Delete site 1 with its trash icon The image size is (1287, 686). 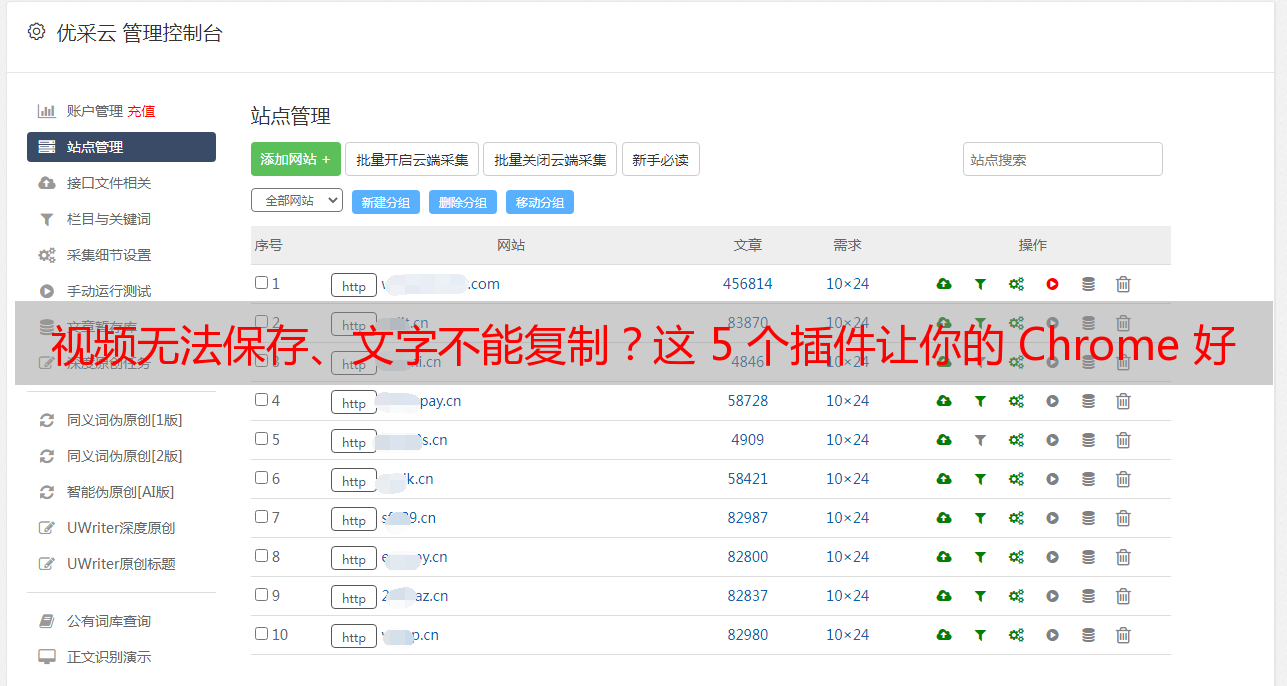[1123, 284]
